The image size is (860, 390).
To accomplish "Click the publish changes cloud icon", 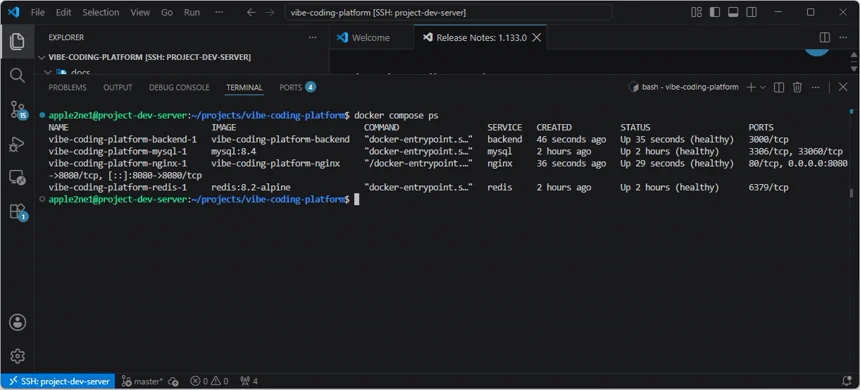I will (173, 381).
